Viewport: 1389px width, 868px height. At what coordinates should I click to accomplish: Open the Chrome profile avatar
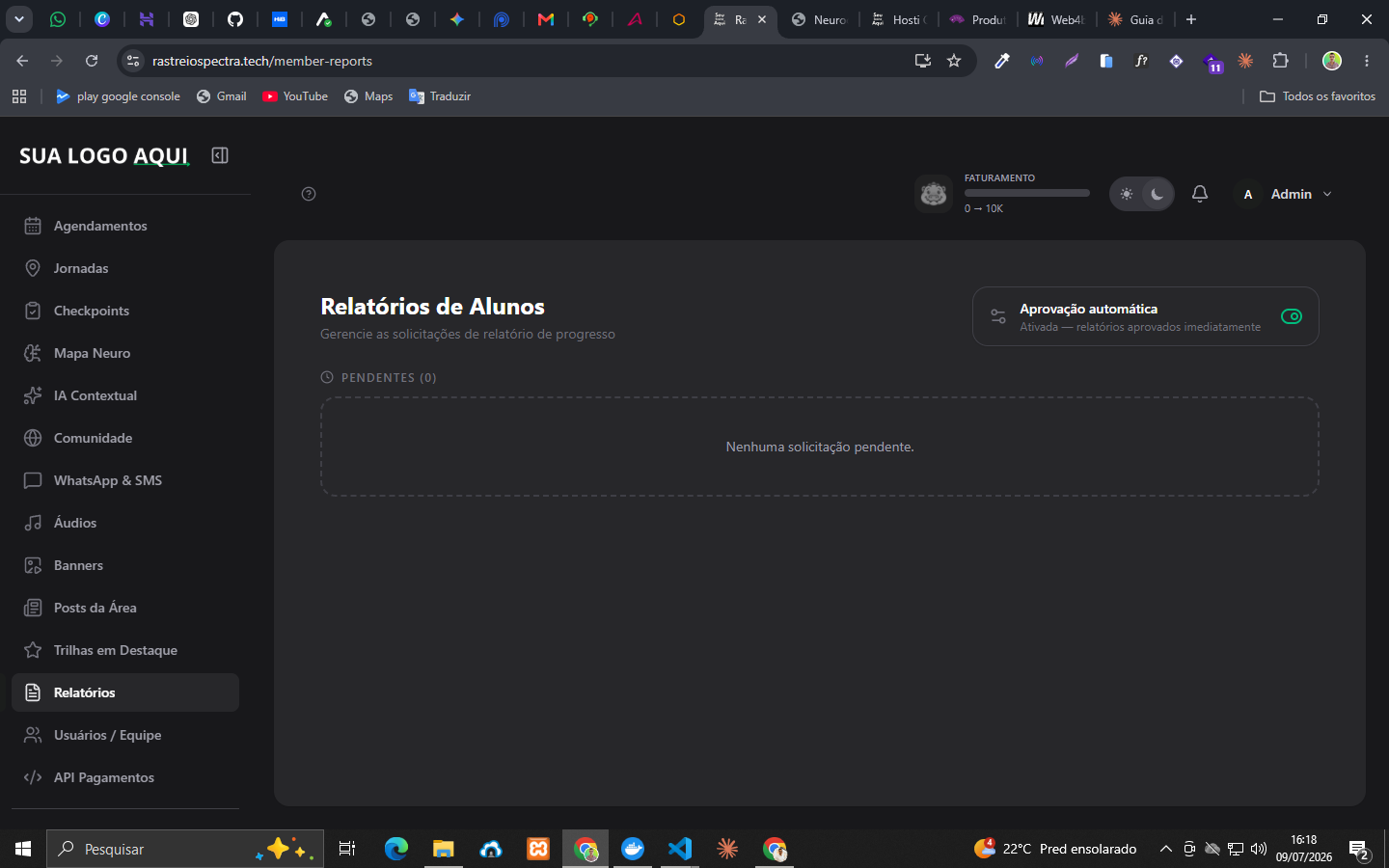[x=1332, y=61]
